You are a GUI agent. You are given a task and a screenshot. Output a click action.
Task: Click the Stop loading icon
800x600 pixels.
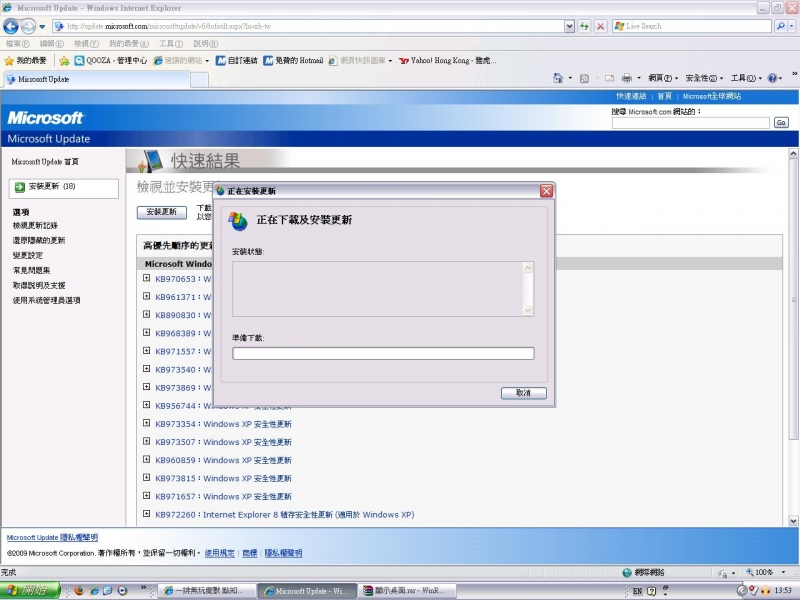(x=601, y=26)
